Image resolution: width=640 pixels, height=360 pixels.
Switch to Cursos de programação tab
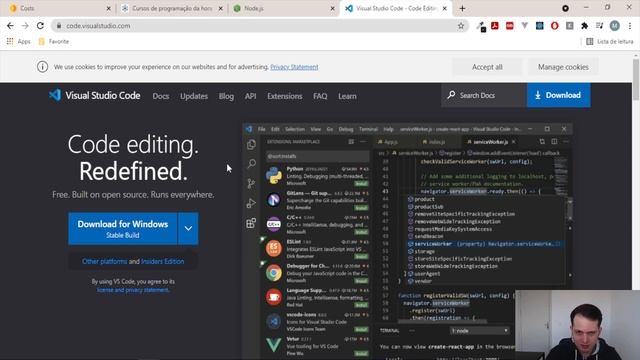click(x=171, y=8)
